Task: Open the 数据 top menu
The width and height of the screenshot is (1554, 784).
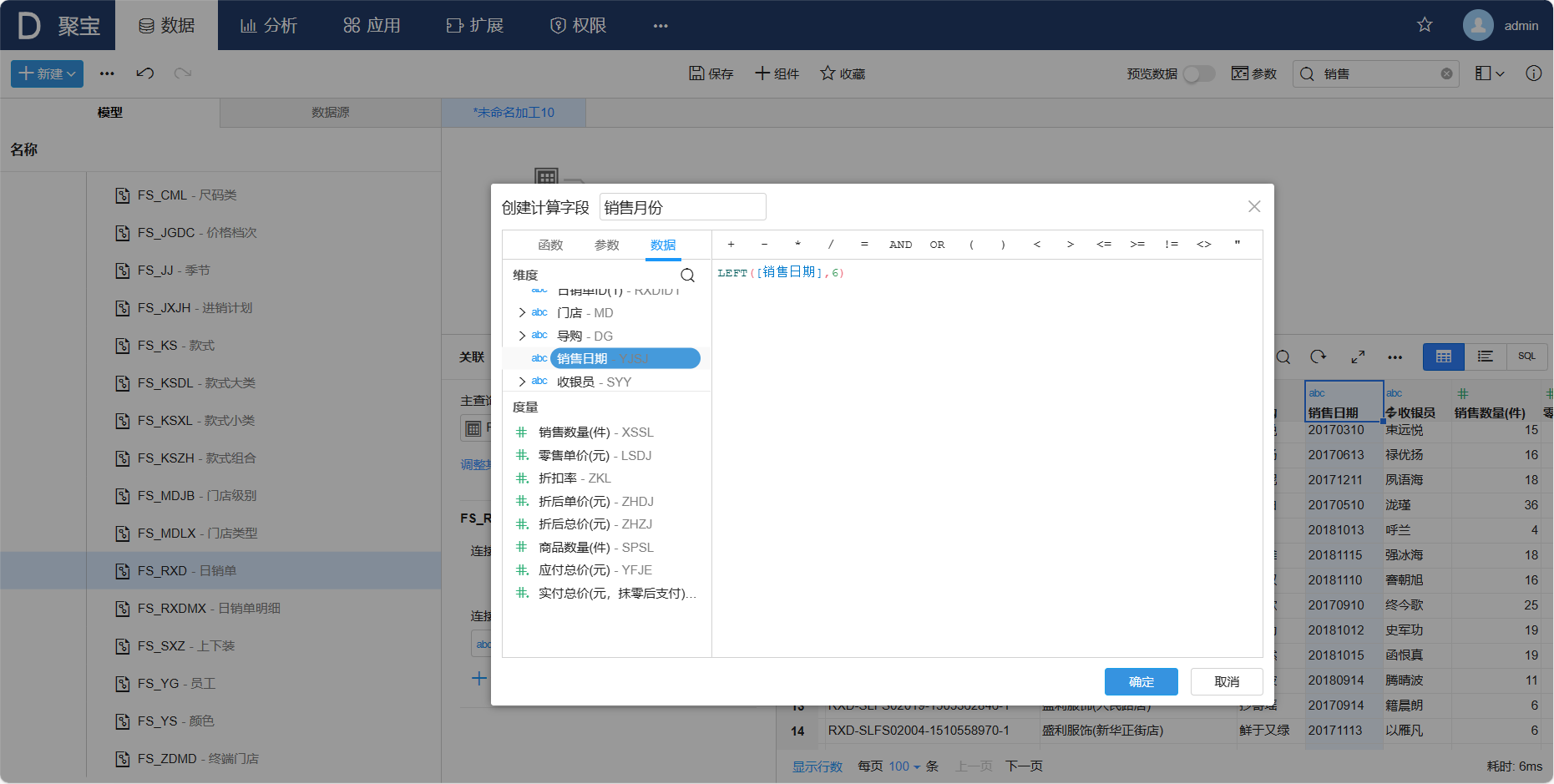Action: 166,25
